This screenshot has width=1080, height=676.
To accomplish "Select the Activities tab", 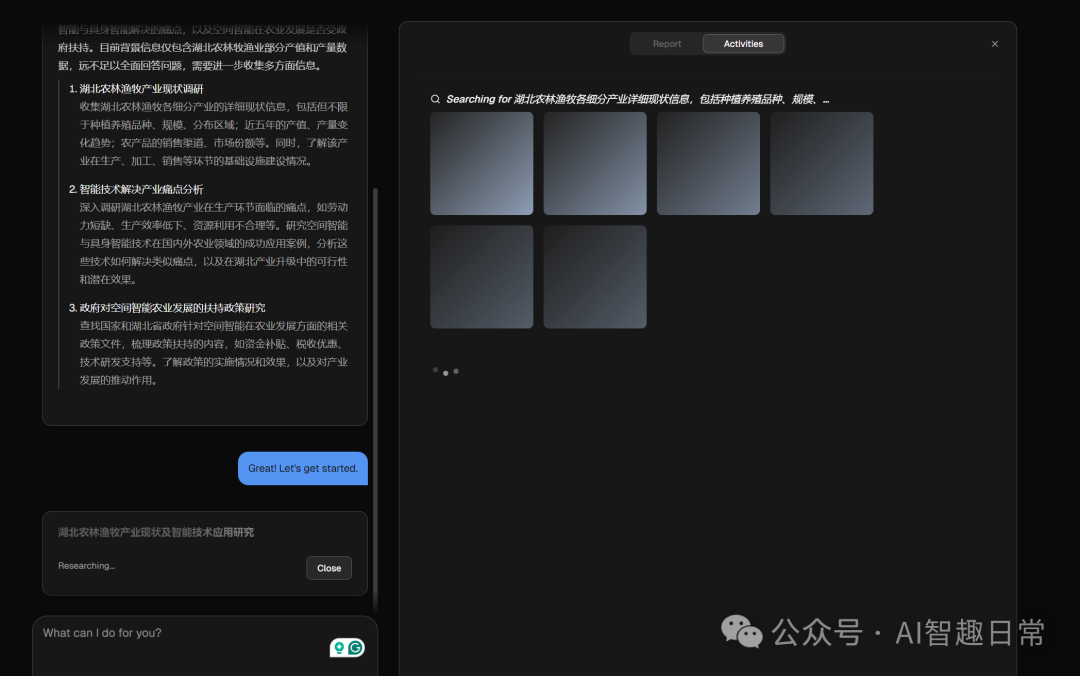I will click(743, 43).
